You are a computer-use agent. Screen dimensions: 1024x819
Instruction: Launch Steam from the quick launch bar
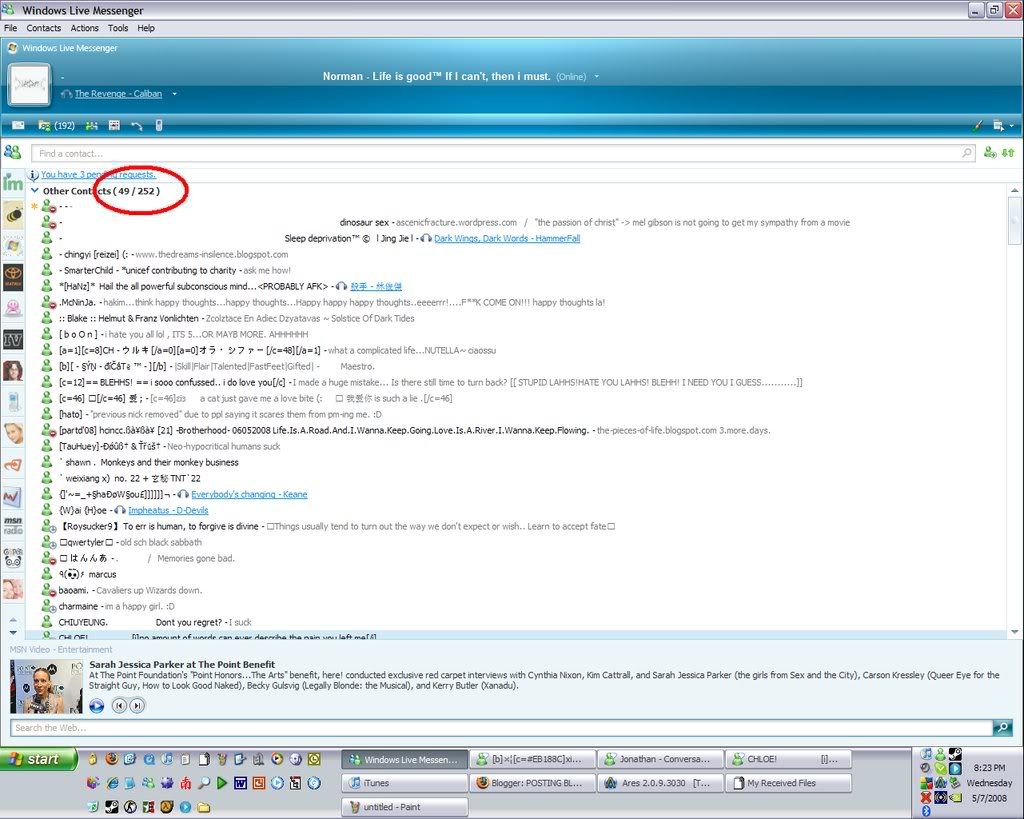click(x=112, y=807)
